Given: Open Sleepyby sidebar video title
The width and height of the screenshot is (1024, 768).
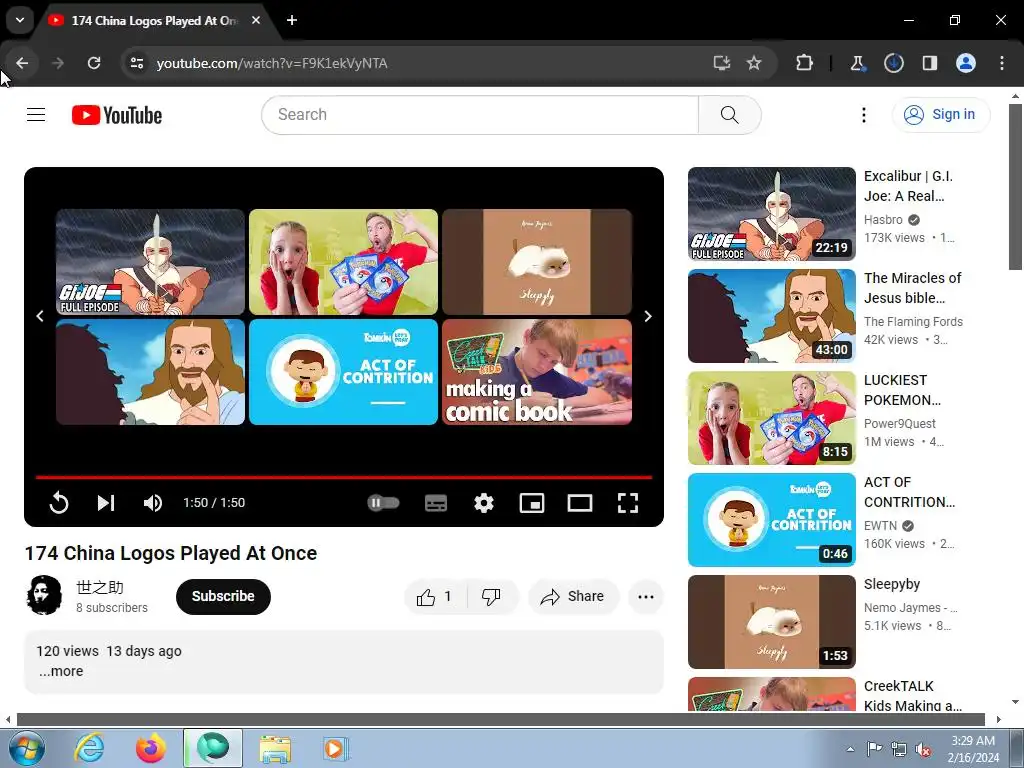Looking at the screenshot, I should pyautogui.click(x=892, y=584).
